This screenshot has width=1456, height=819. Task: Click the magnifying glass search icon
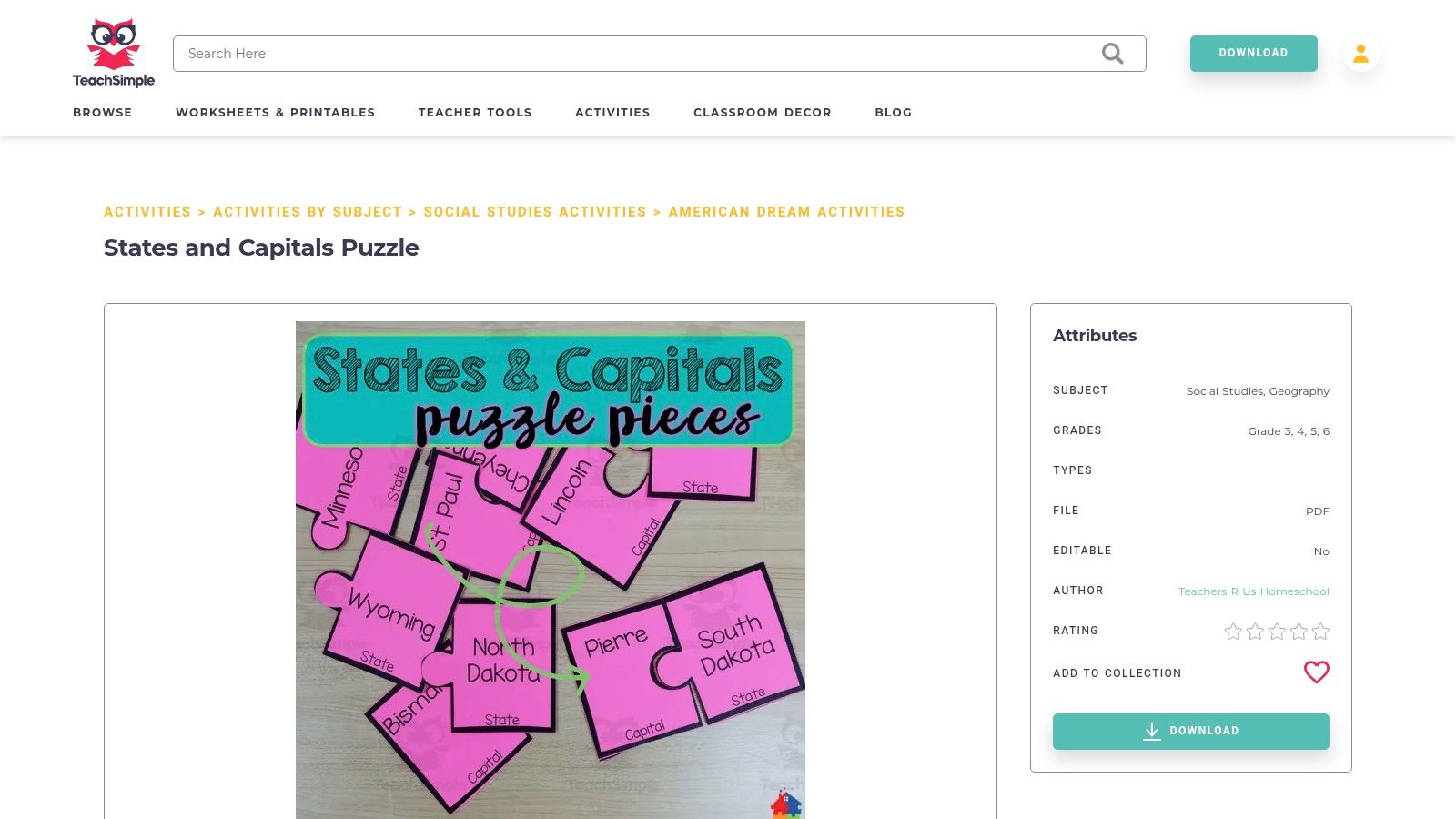pyautogui.click(x=1112, y=54)
